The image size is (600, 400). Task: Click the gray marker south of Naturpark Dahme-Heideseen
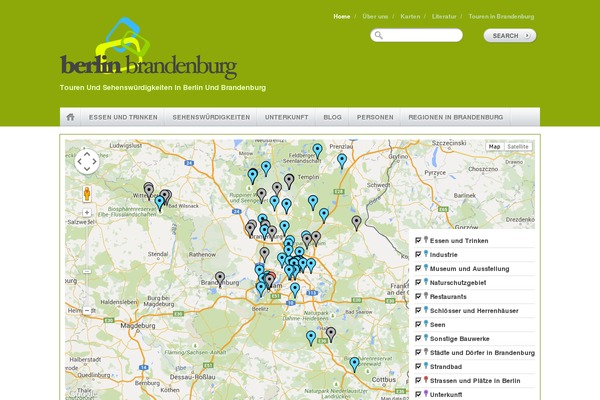pyautogui.click(x=331, y=335)
